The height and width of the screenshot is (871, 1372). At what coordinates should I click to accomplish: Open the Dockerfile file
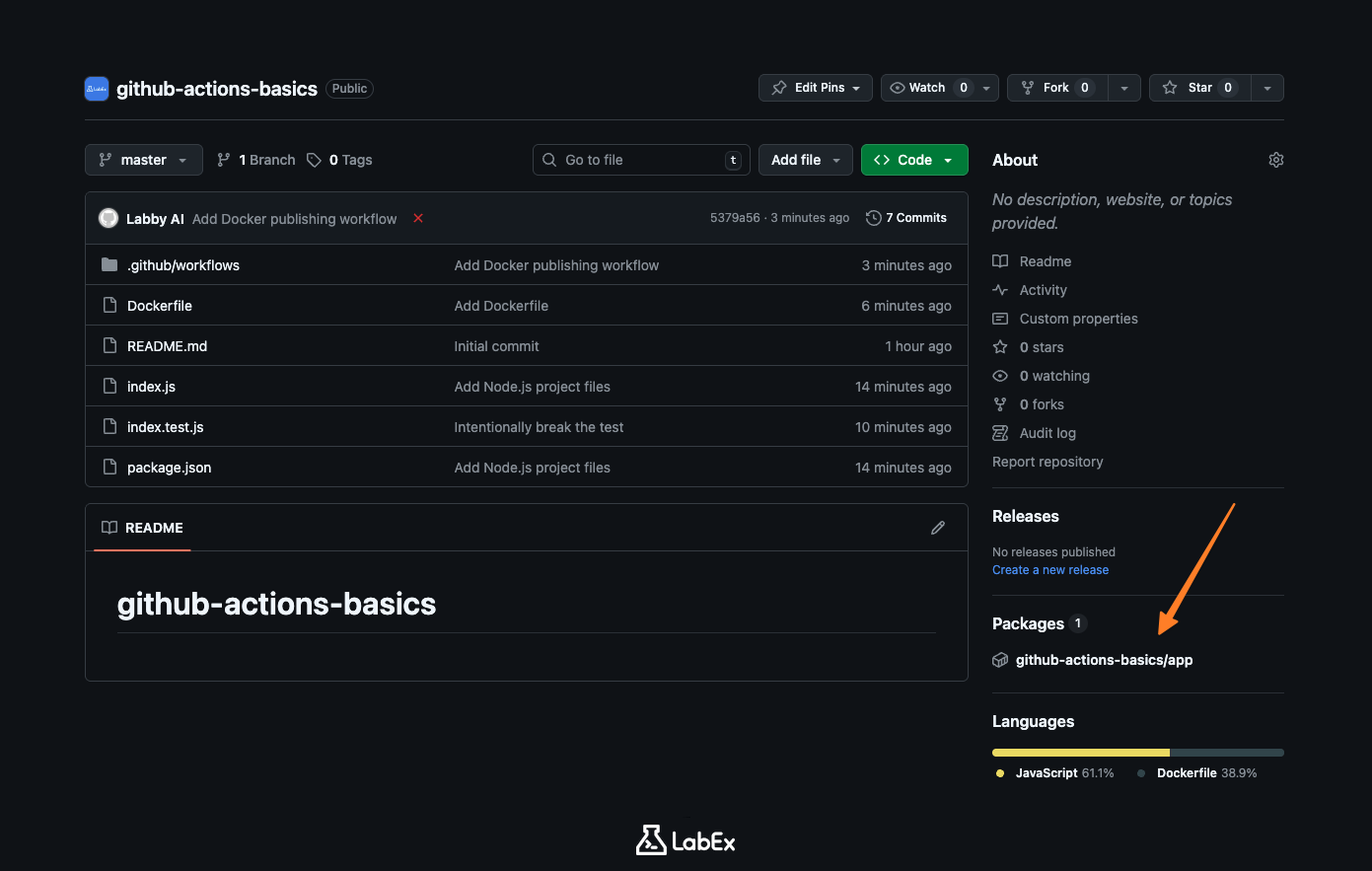point(160,306)
